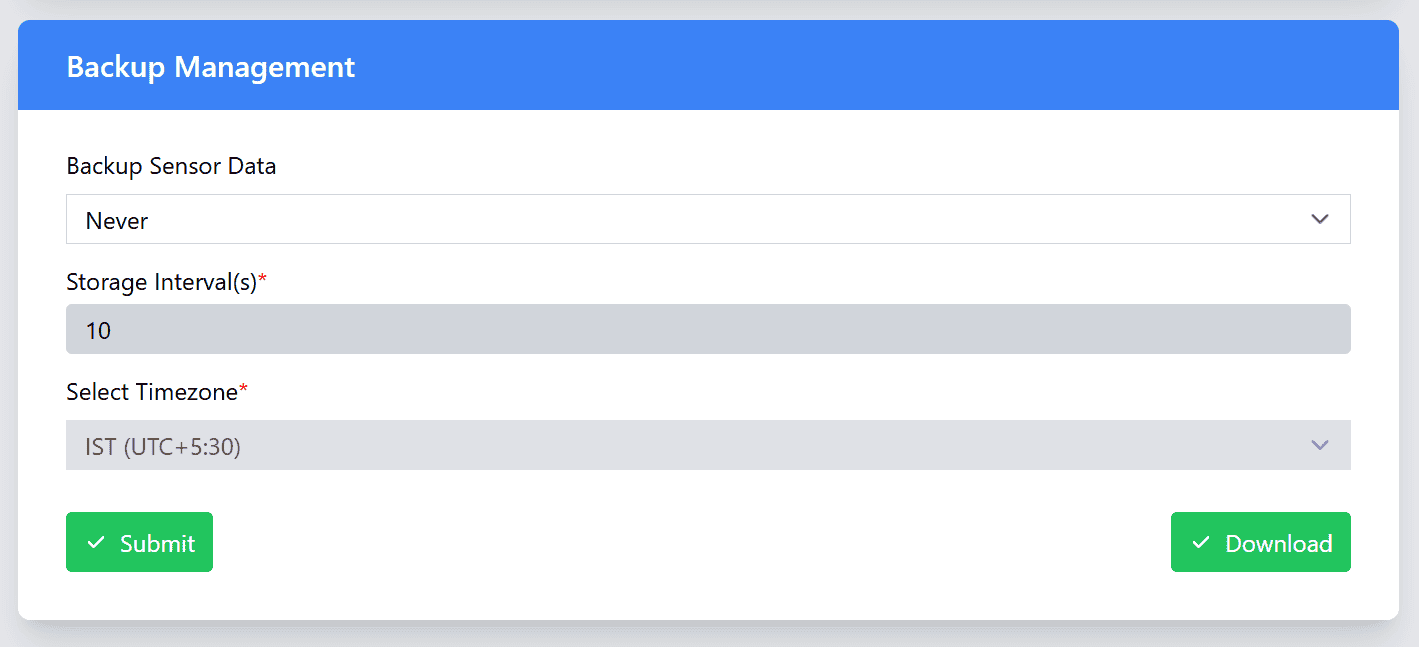
Task: Click the Backup Management header title
Action: click(x=210, y=67)
